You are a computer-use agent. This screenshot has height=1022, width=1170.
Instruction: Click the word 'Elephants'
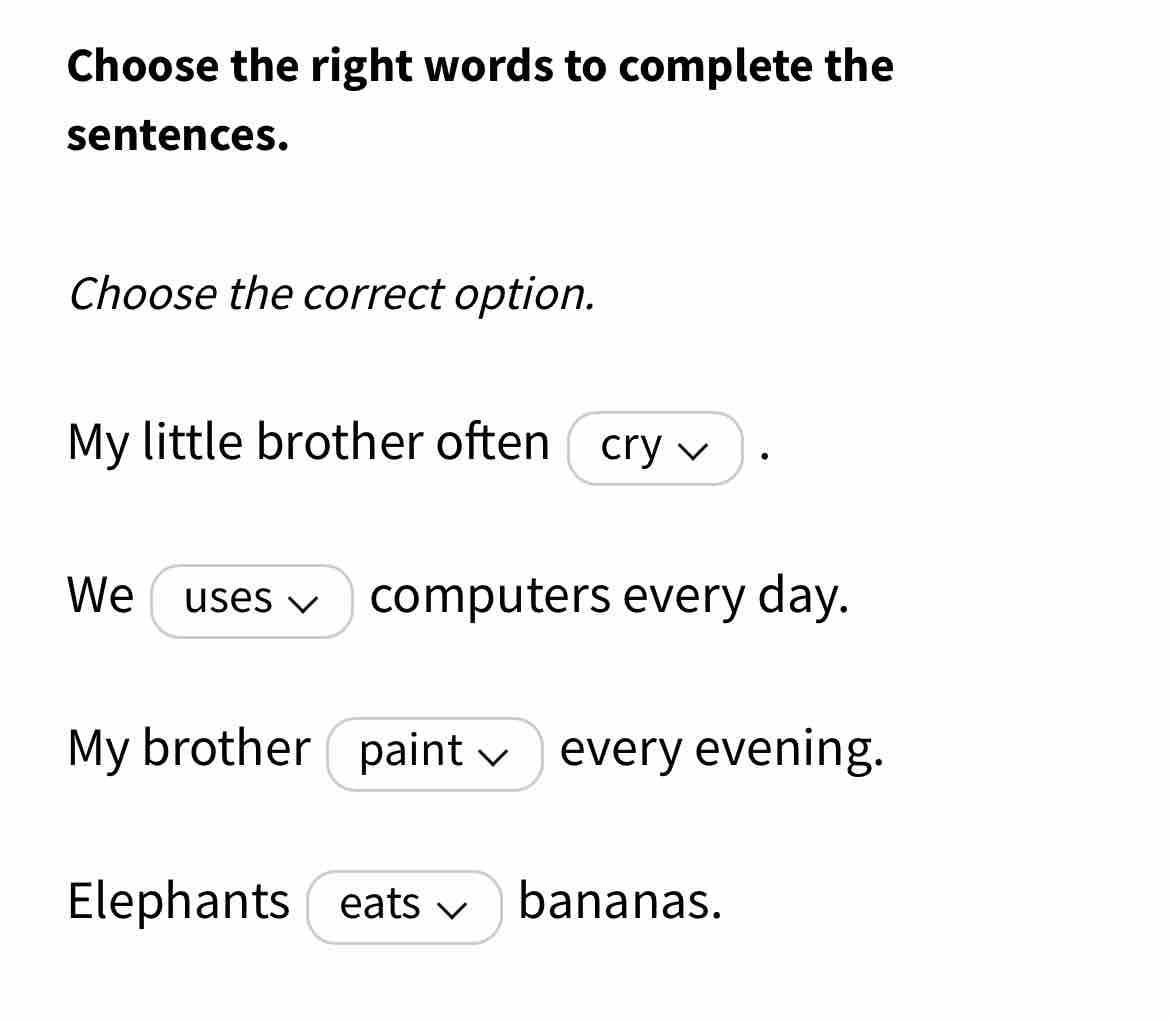(x=178, y=903)
